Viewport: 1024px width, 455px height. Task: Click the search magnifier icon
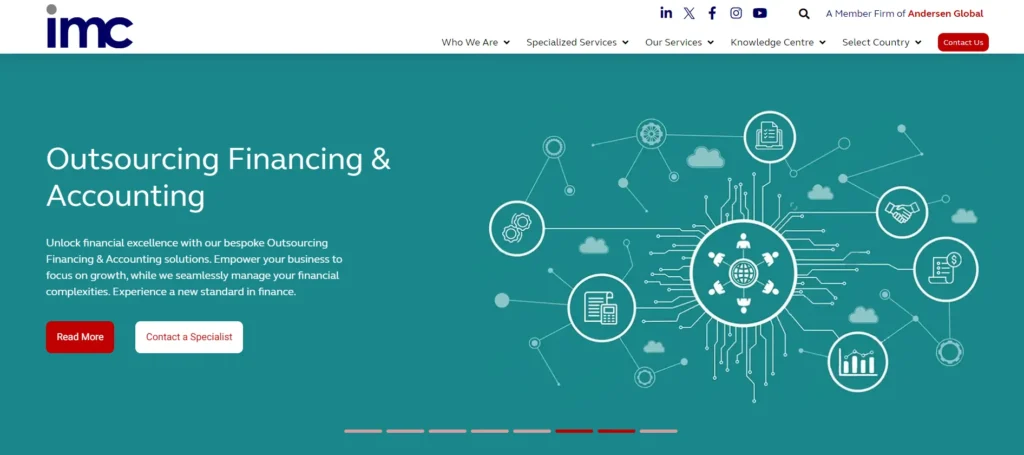tap(804, 14)
